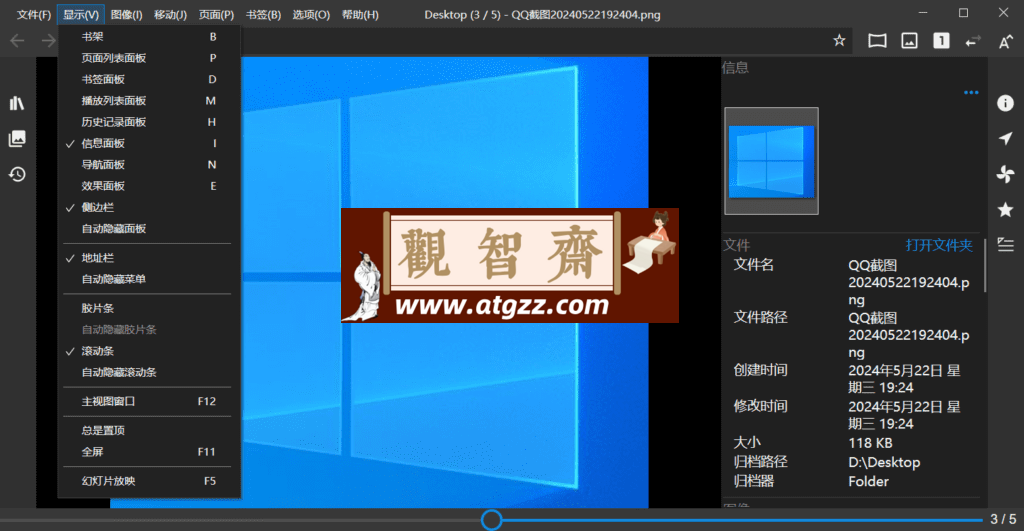Open the 书签(B) menu

point(263,14)
